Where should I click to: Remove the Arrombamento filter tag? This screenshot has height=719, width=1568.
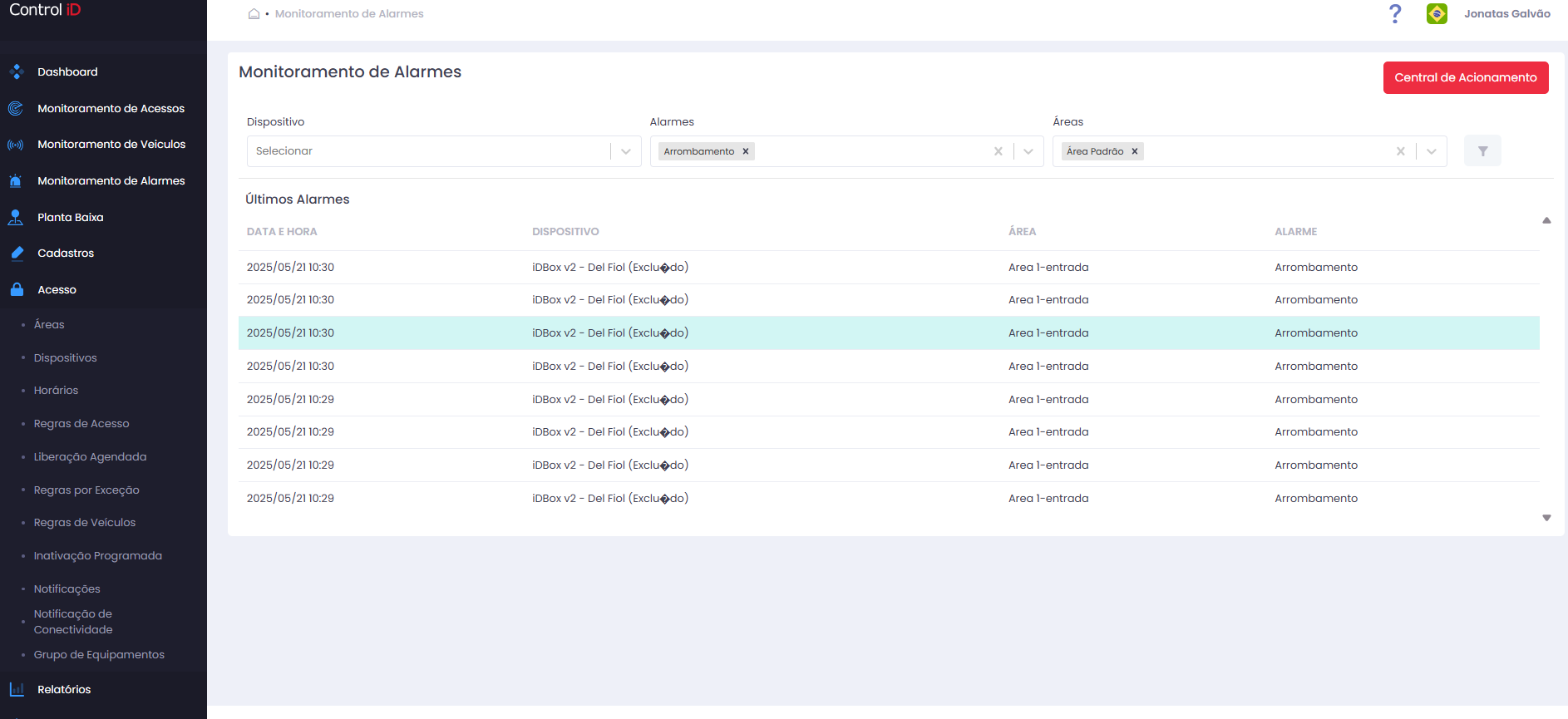(x=746, y=151)
